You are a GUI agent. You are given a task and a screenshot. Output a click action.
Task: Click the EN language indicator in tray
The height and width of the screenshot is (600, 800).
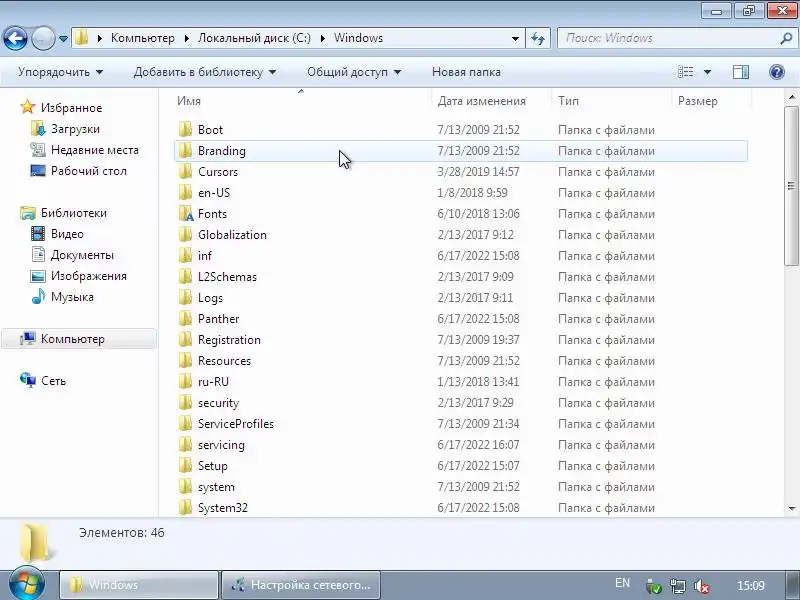click(x=622, y=583)
